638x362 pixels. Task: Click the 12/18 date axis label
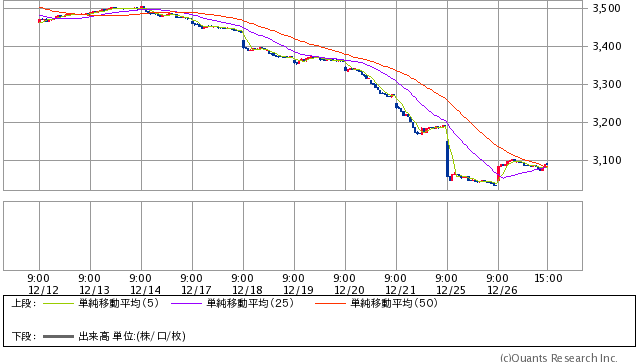point(247,290)
